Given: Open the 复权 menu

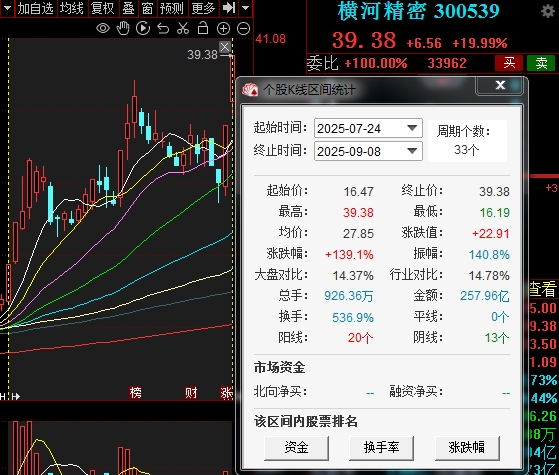Looking at the screenshot, I should tap(102, 8).
